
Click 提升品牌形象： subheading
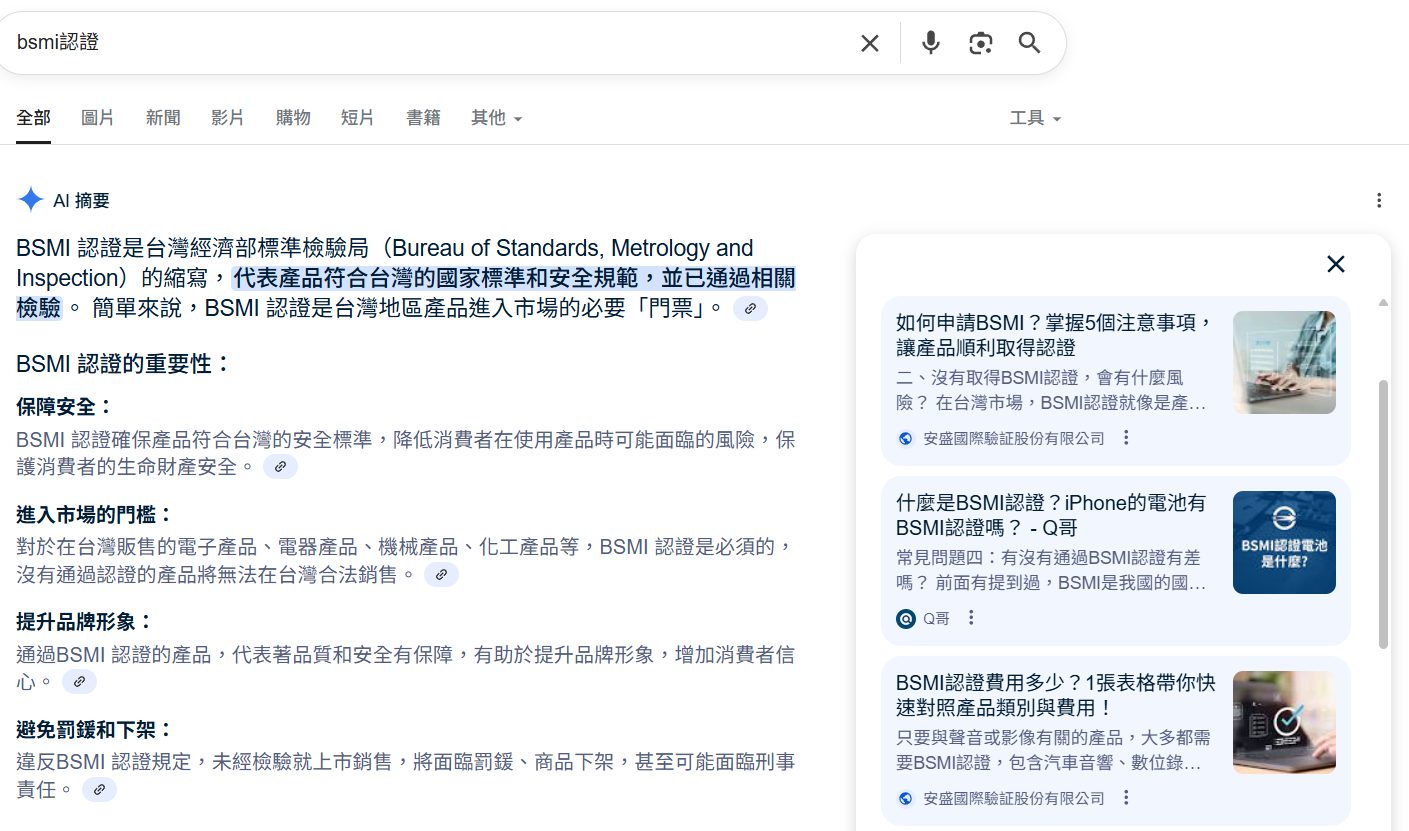(85, 621)
